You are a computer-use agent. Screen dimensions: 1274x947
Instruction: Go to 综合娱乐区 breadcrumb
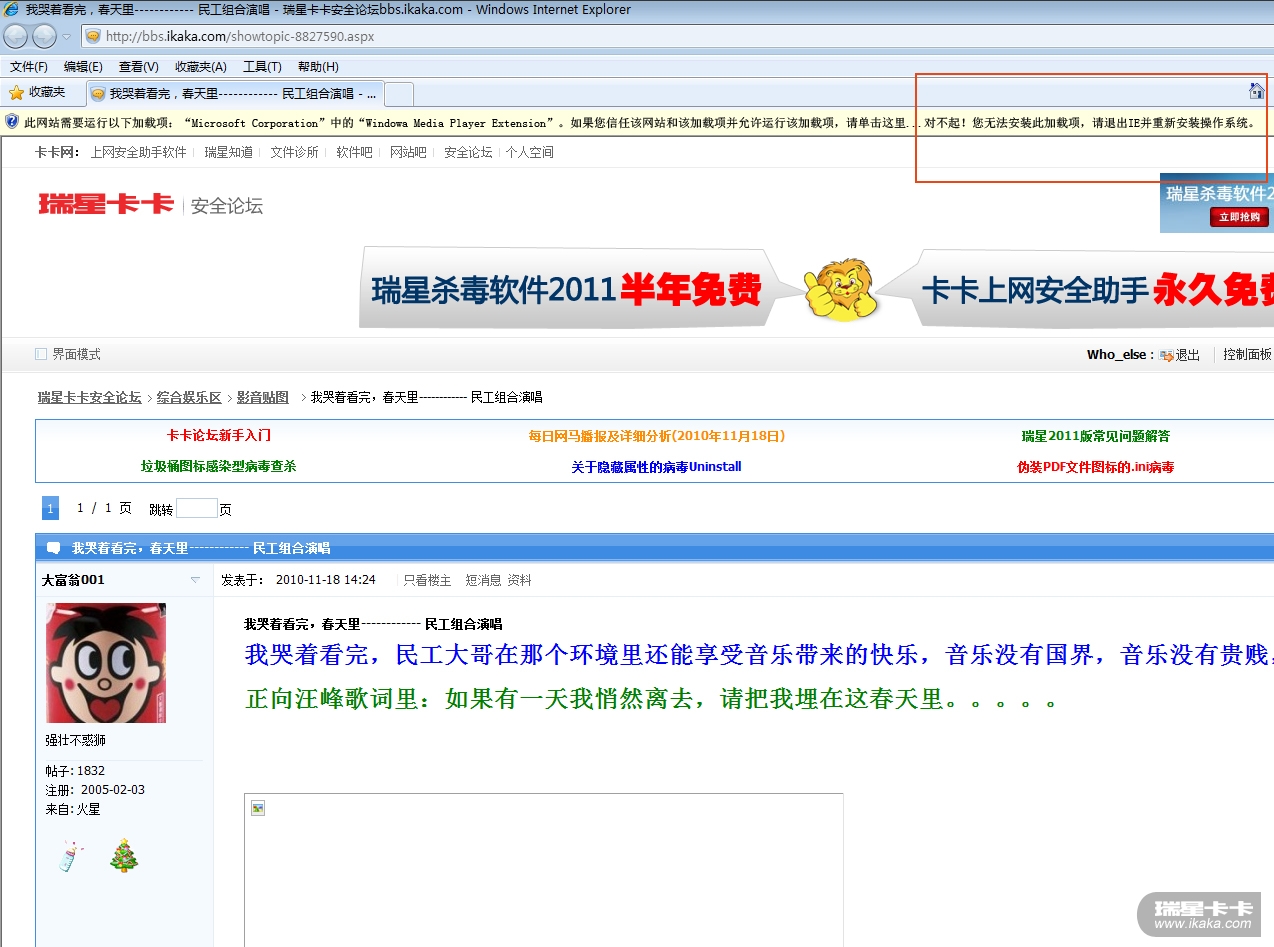click(x=189, y=397)
